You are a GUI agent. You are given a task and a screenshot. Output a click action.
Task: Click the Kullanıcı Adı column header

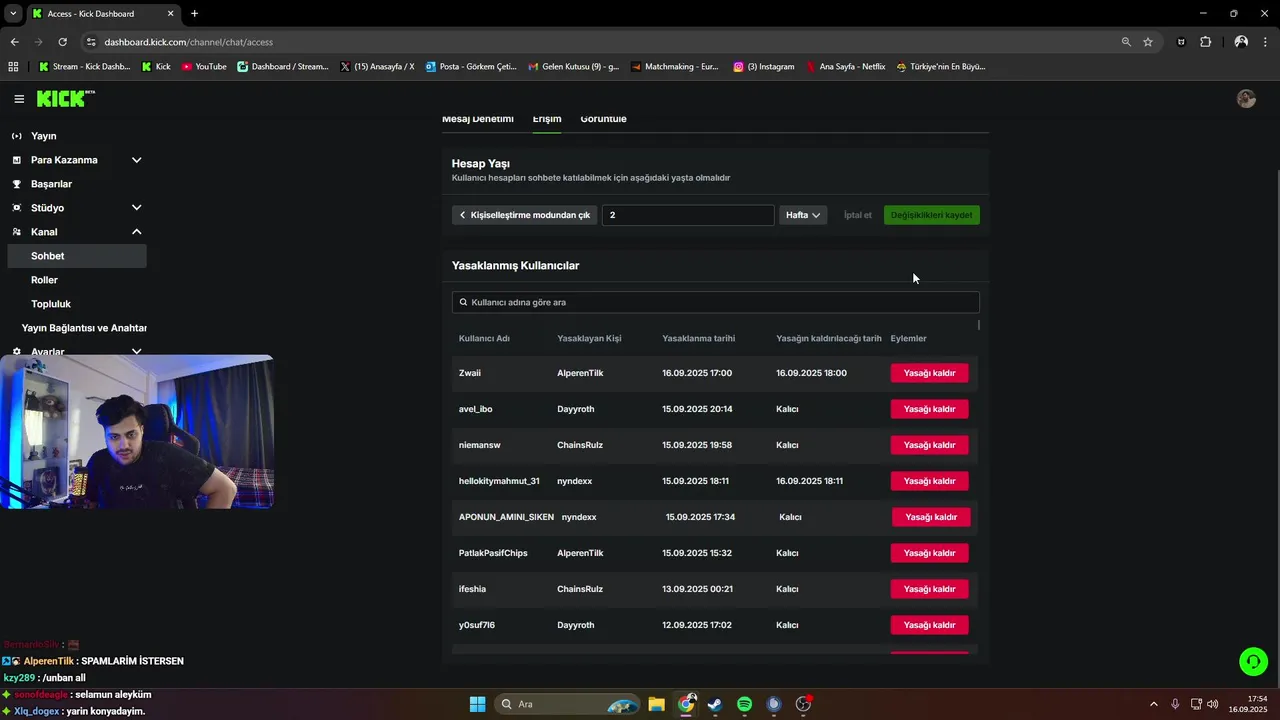(484, 338)
